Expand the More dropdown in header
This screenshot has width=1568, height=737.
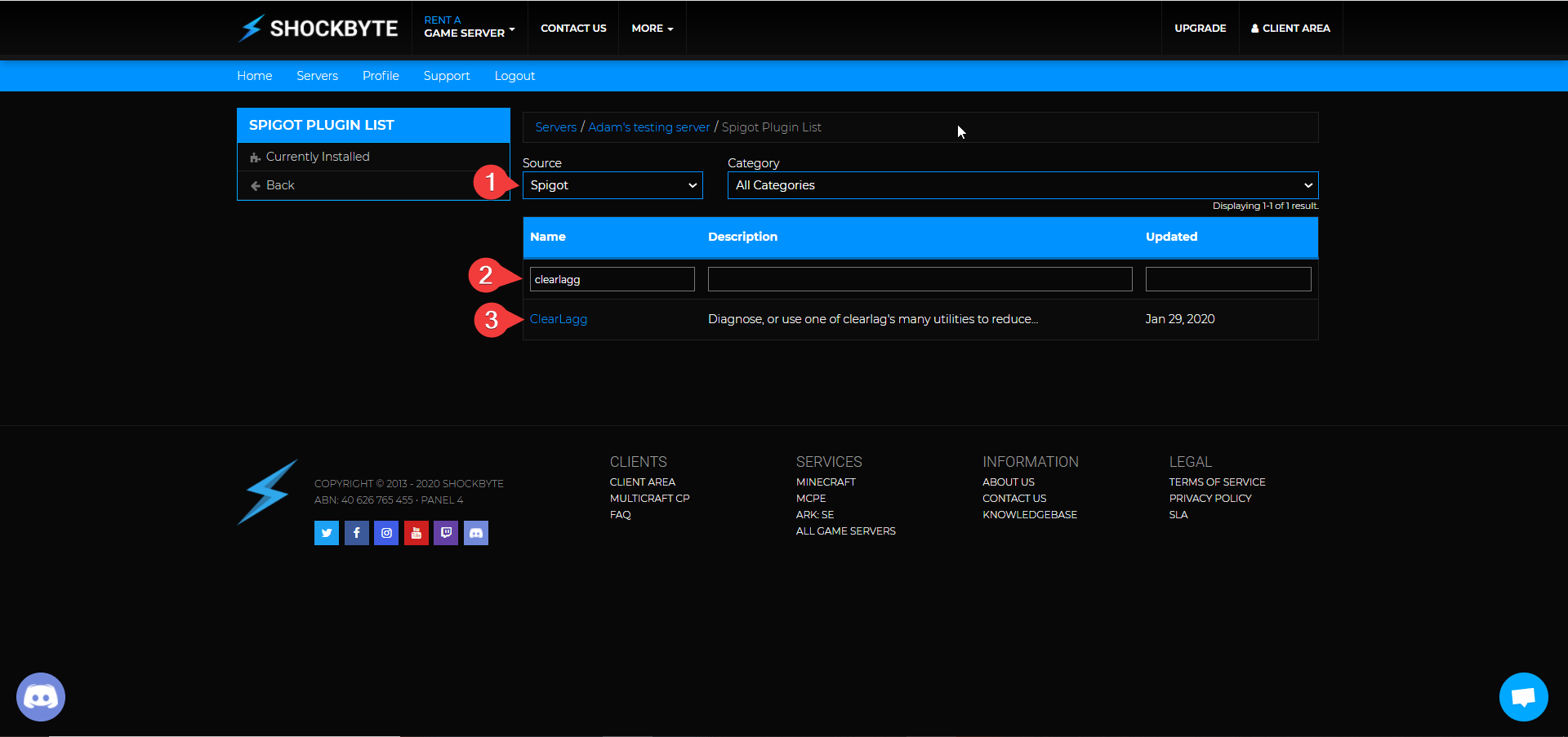tap(653, 29)
